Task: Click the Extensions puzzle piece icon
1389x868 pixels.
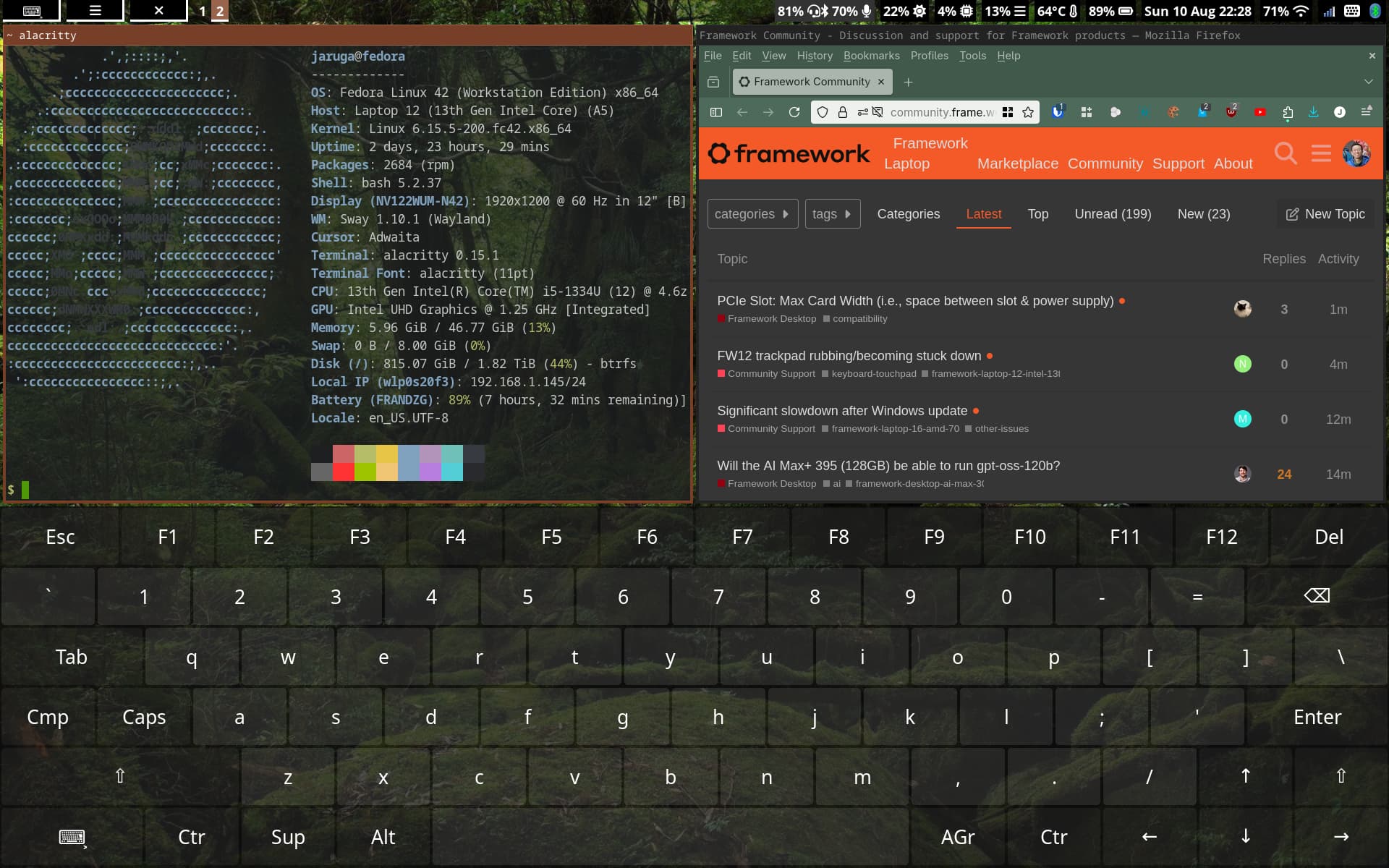Action: 1288,112
